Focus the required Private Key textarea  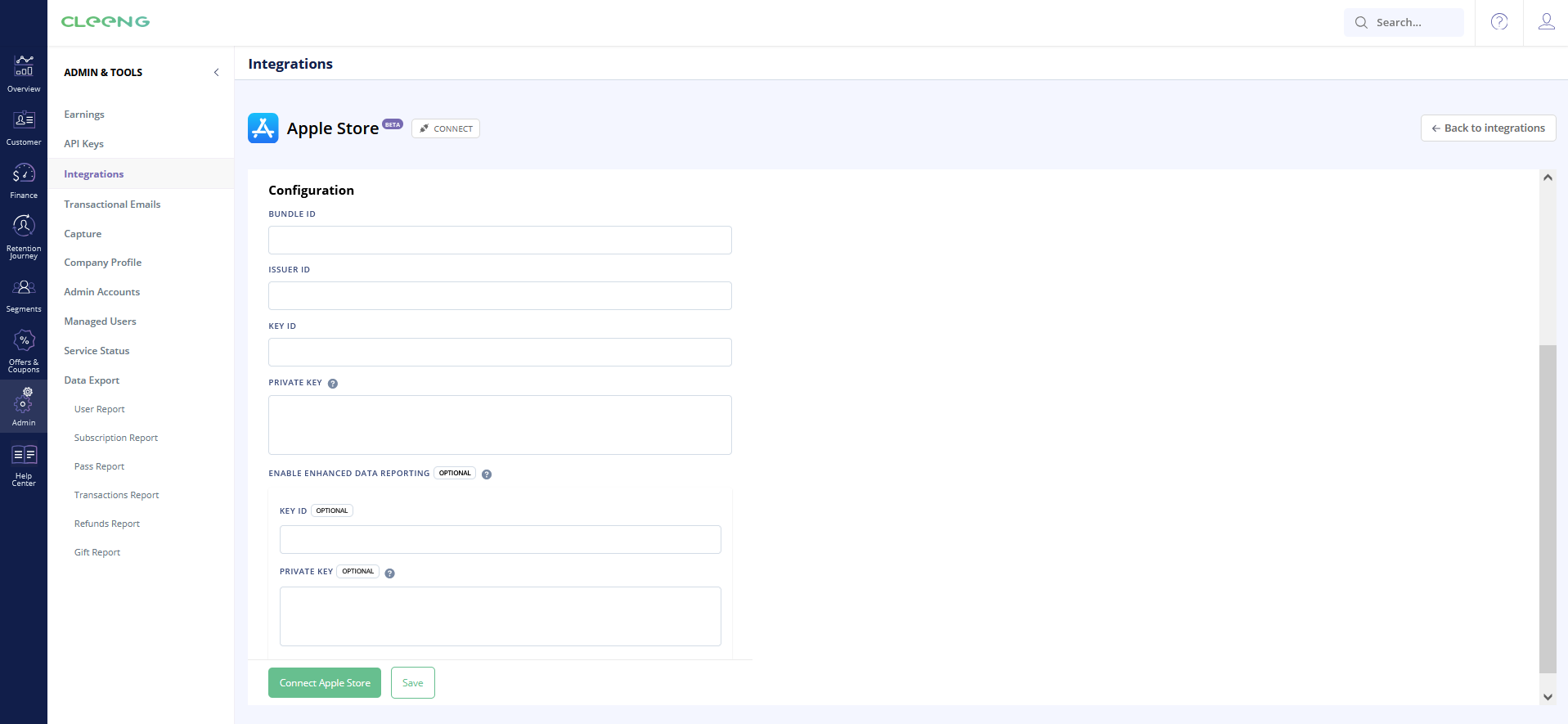tap(500, 425)
